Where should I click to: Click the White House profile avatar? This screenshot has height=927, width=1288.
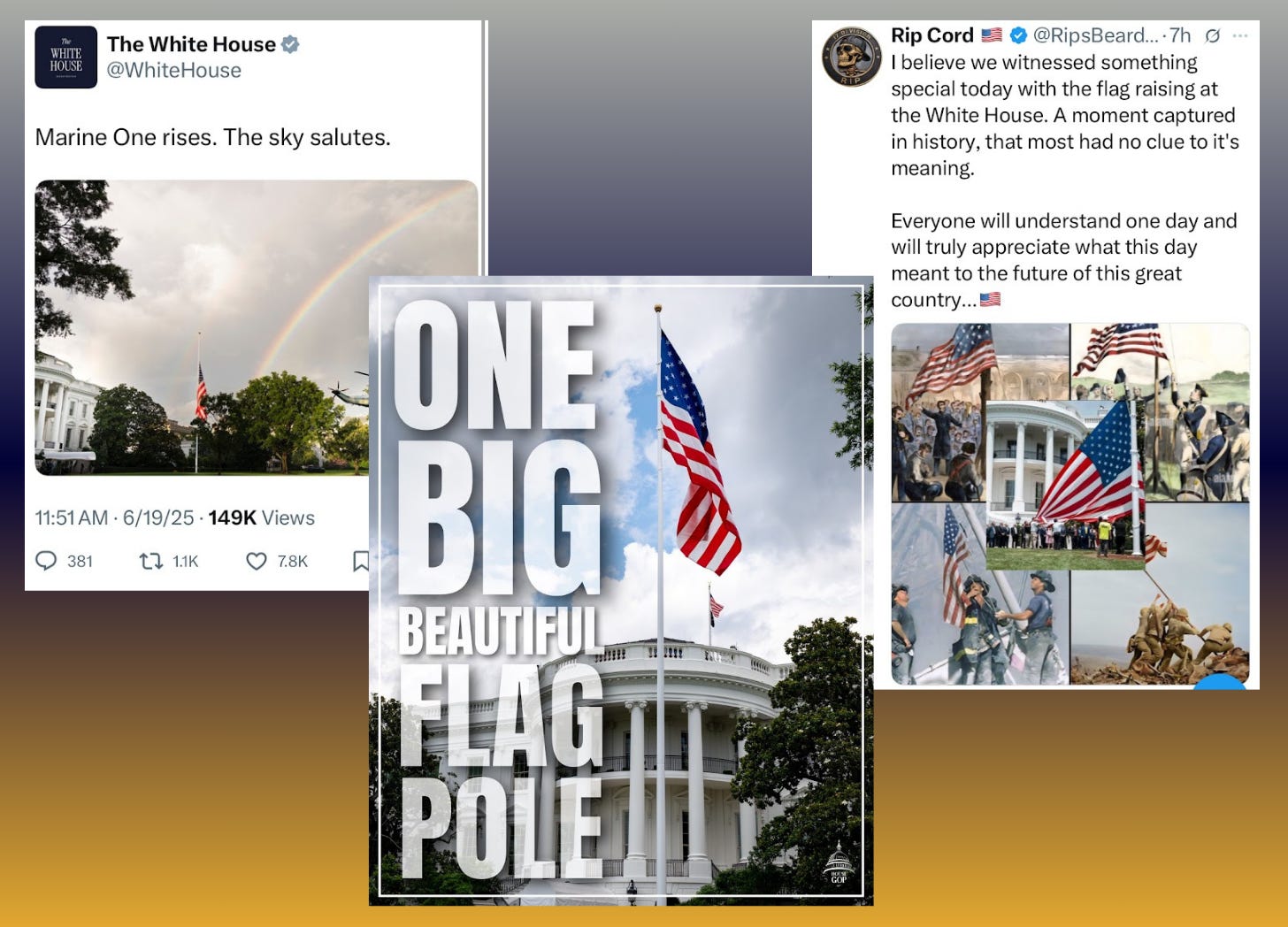pyautogui.click(x=65, y=57)
